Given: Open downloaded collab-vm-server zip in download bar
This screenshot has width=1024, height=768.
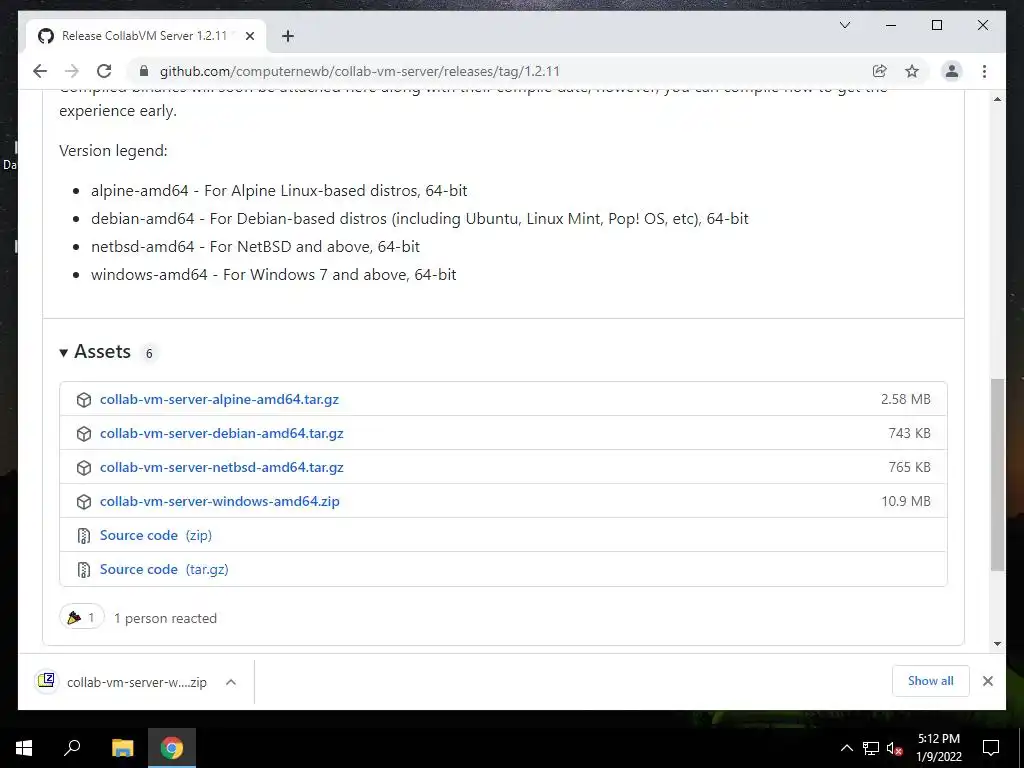Looking at the screenshot, I should coord(127,682).
